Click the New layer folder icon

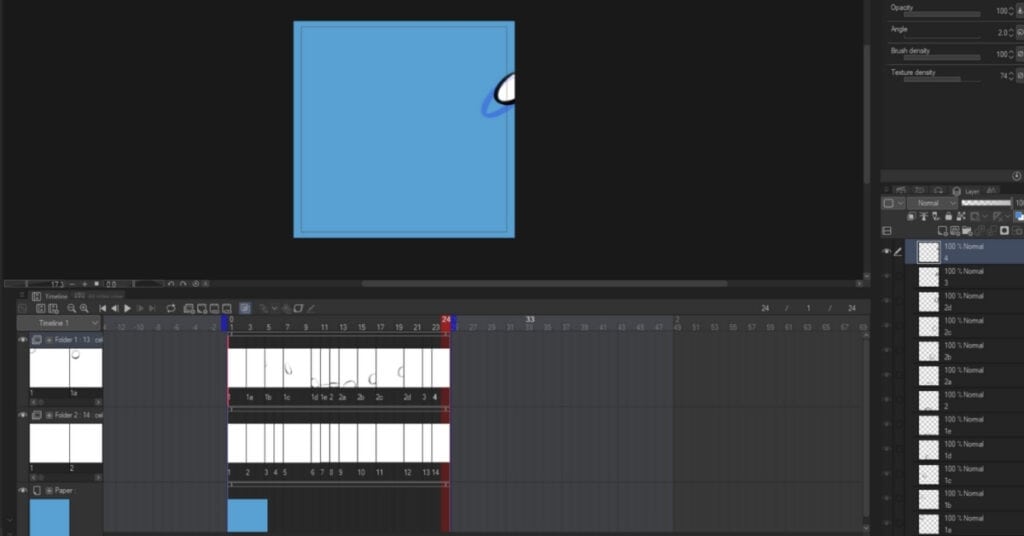click(x=967, y=230)
